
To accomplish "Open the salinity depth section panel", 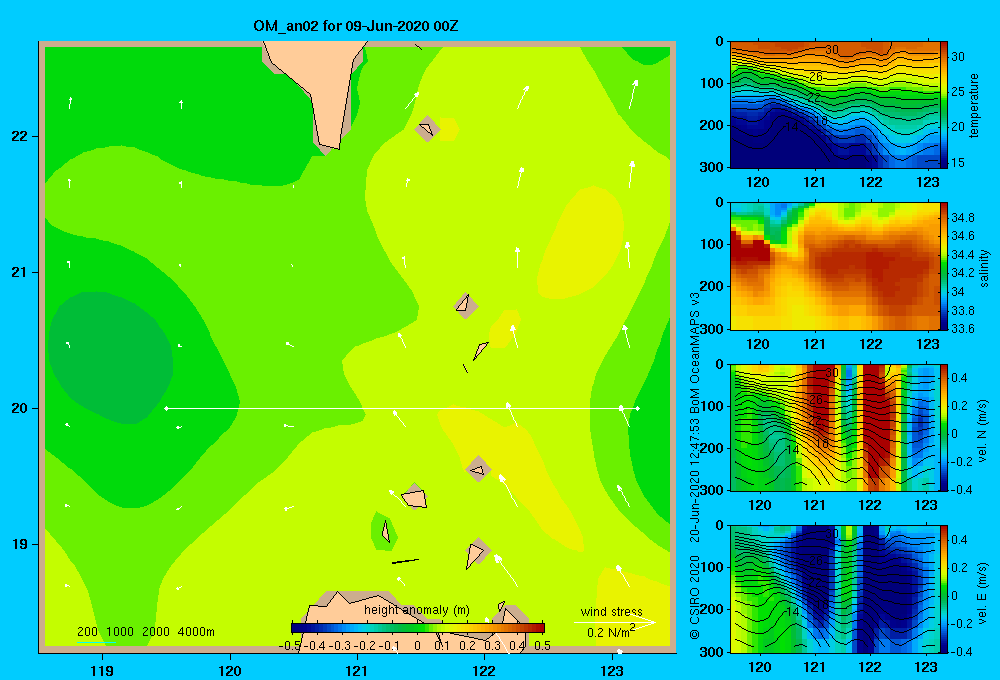I will pyautogui.click(x=835, y=266).
